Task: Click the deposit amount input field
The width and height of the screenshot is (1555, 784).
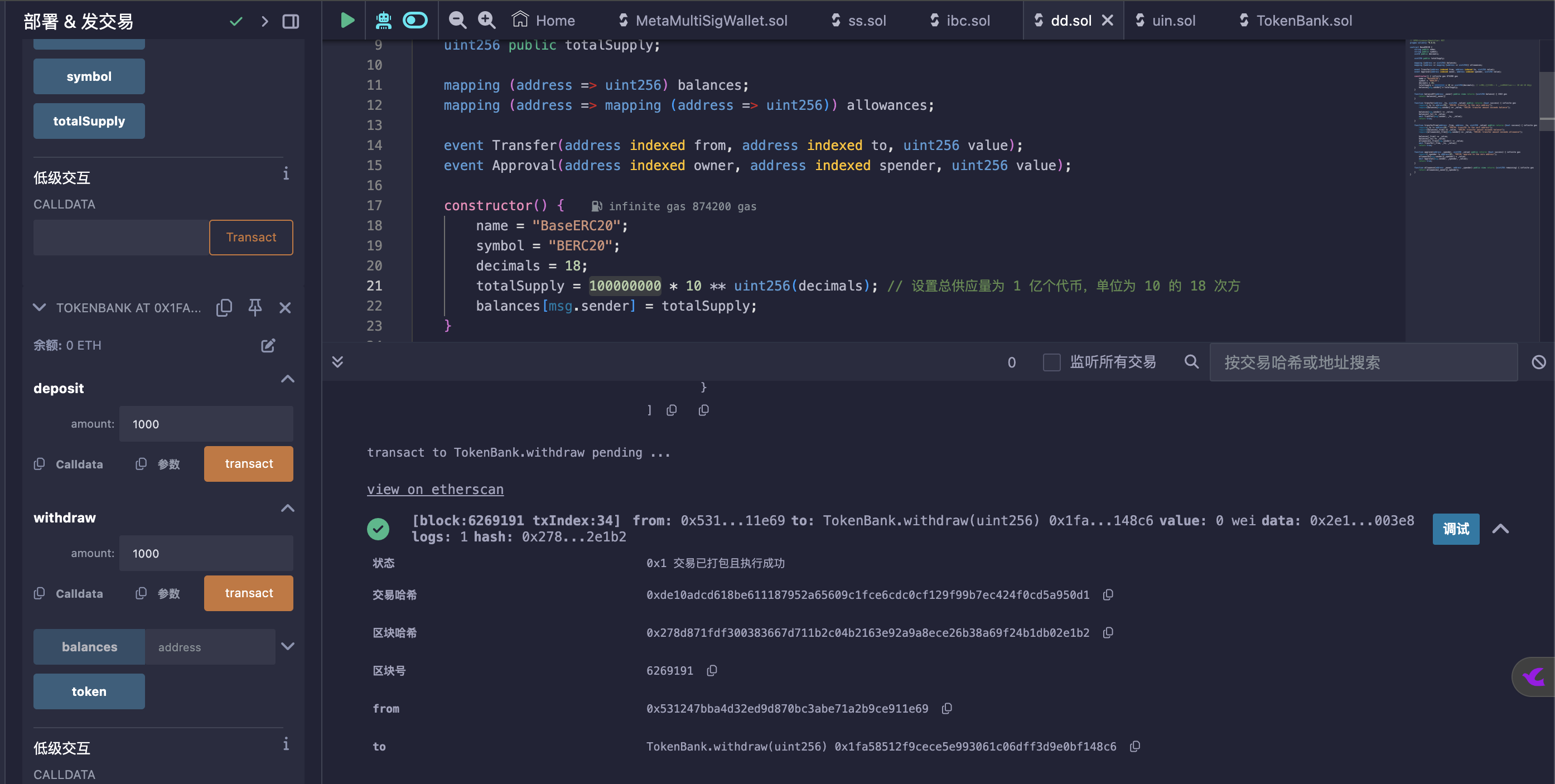Action: click(206, 424)
